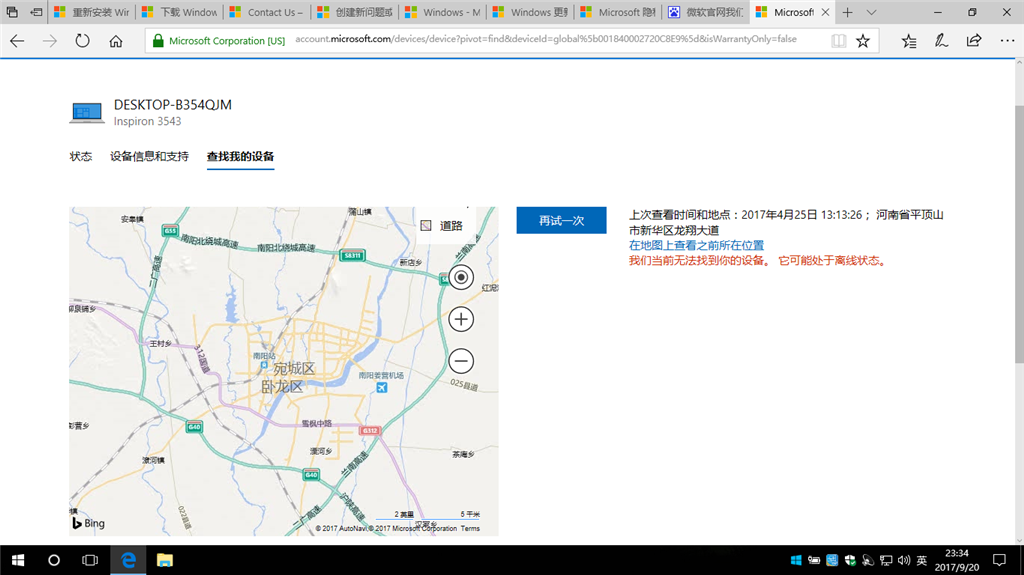Open the web notes pen icon
Image resolution: width=1024 pixels, height=575 pixels.
[x=941, y=41]
